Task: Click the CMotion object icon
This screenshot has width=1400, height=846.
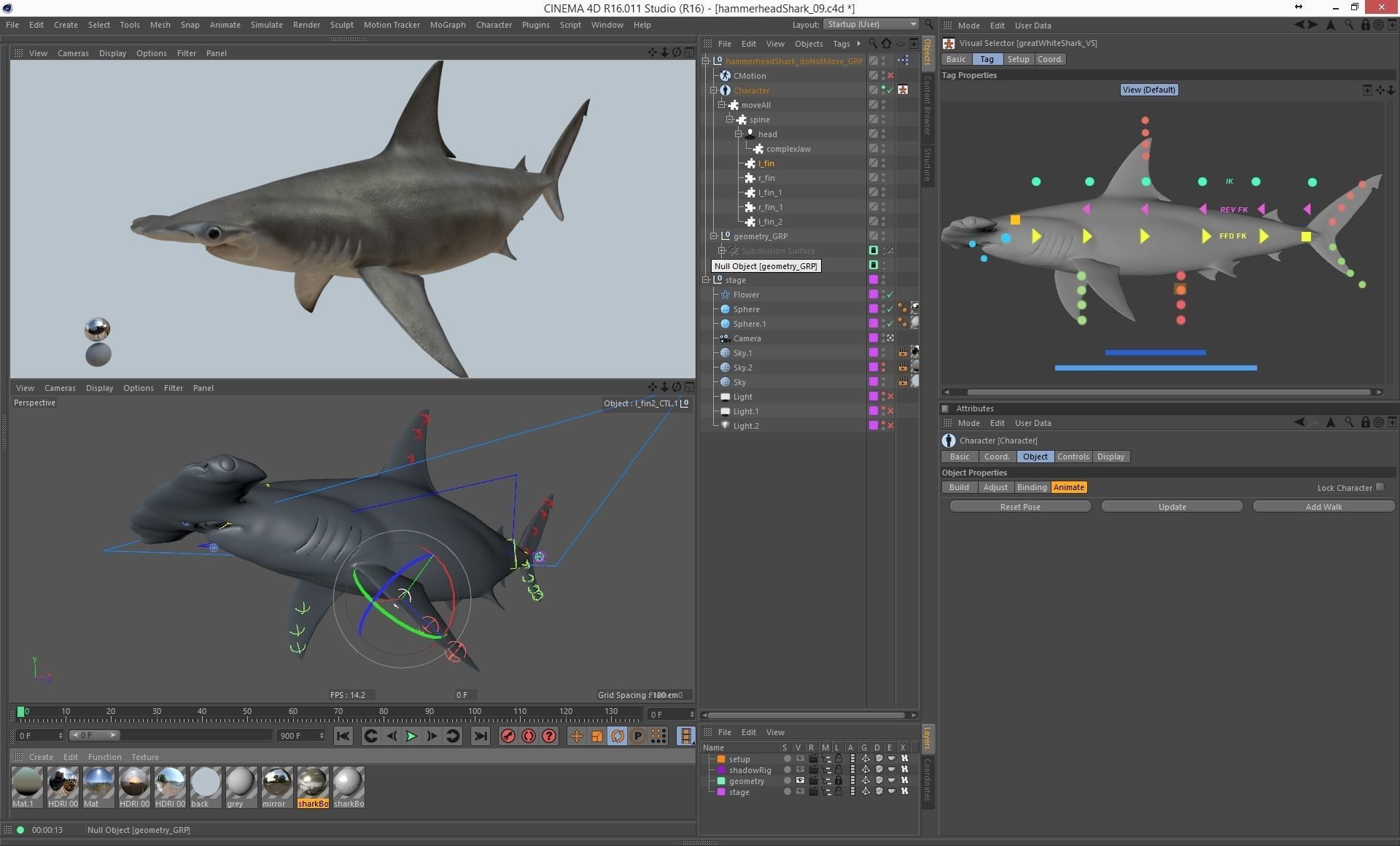Action: (725, 76)
